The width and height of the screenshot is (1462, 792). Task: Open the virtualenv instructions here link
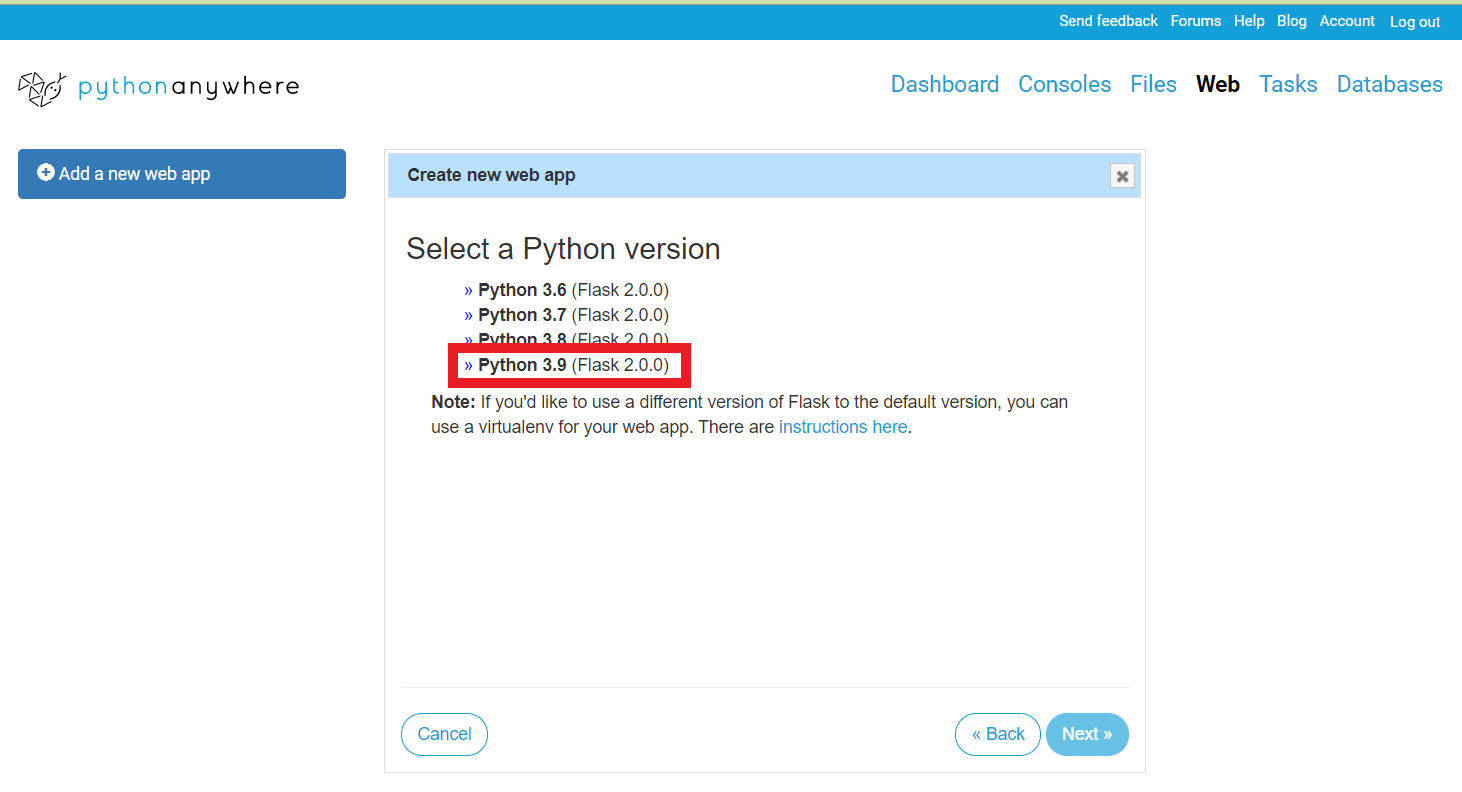coord(842,426)
